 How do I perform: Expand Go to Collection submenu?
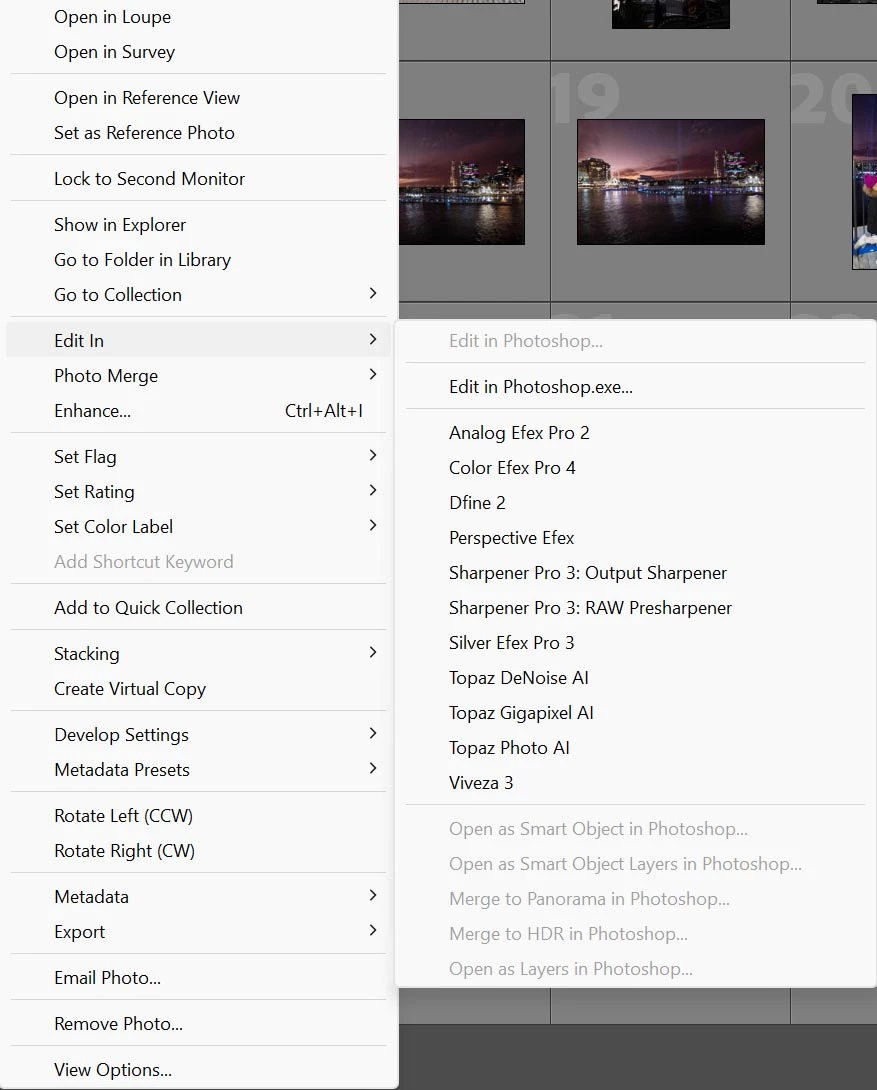tap(198, 294)
